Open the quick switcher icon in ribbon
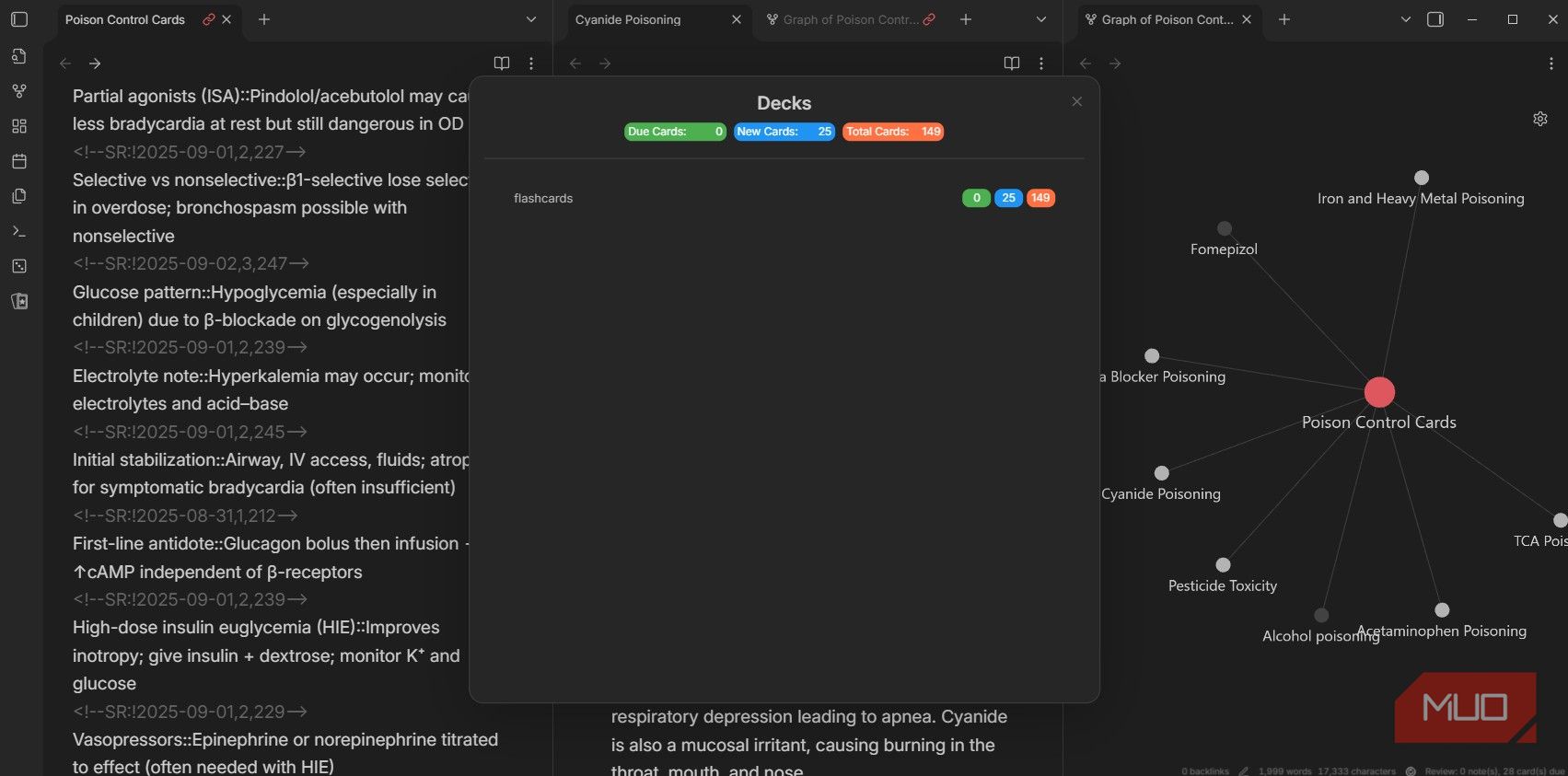This screenshot has height=776, width=1568. coord(19,56)
